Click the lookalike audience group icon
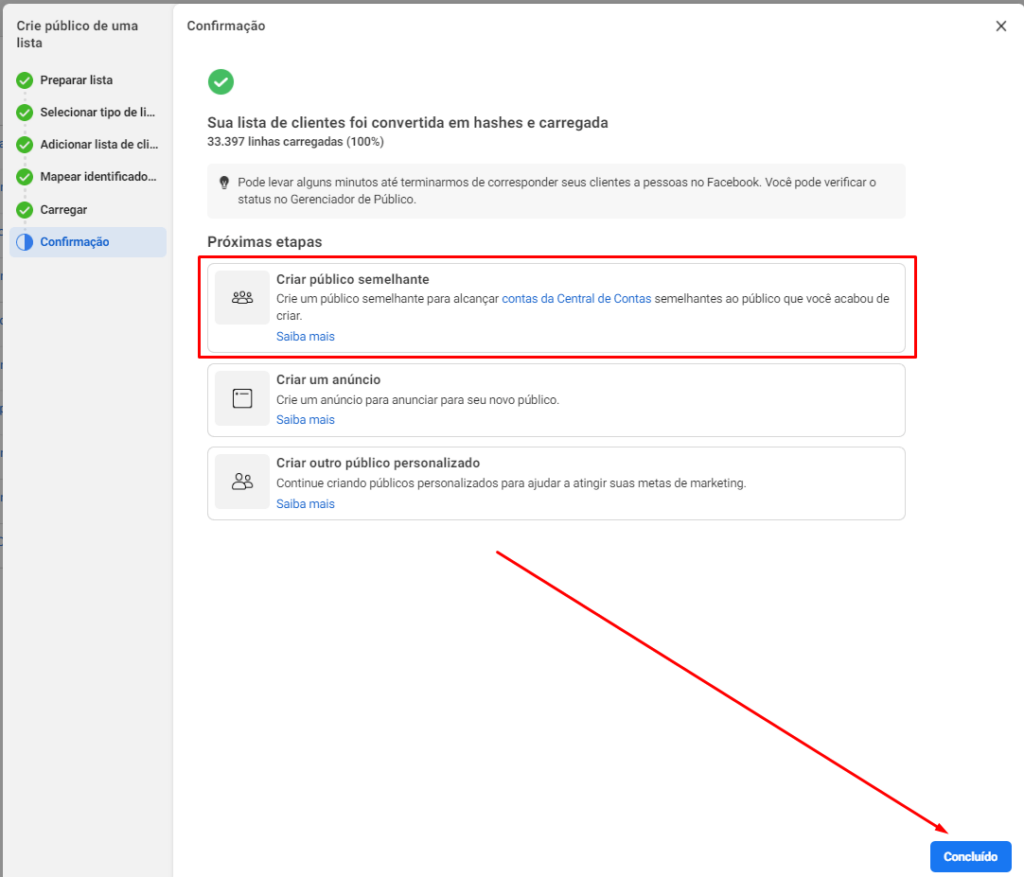The width and height of the screenshot is (1024, 877). (x=242, y=298)
